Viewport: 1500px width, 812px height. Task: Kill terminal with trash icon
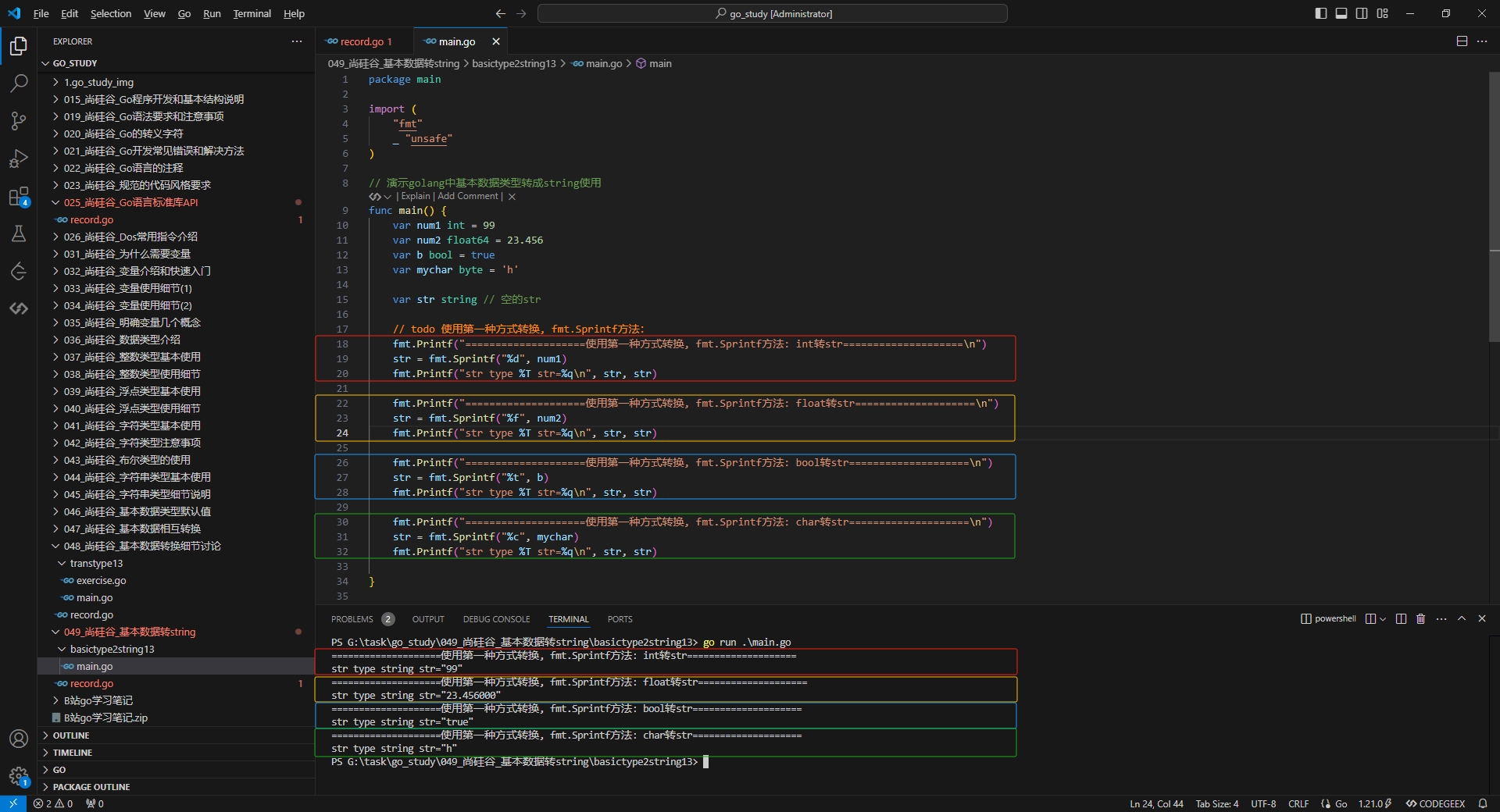(1420, 618)
